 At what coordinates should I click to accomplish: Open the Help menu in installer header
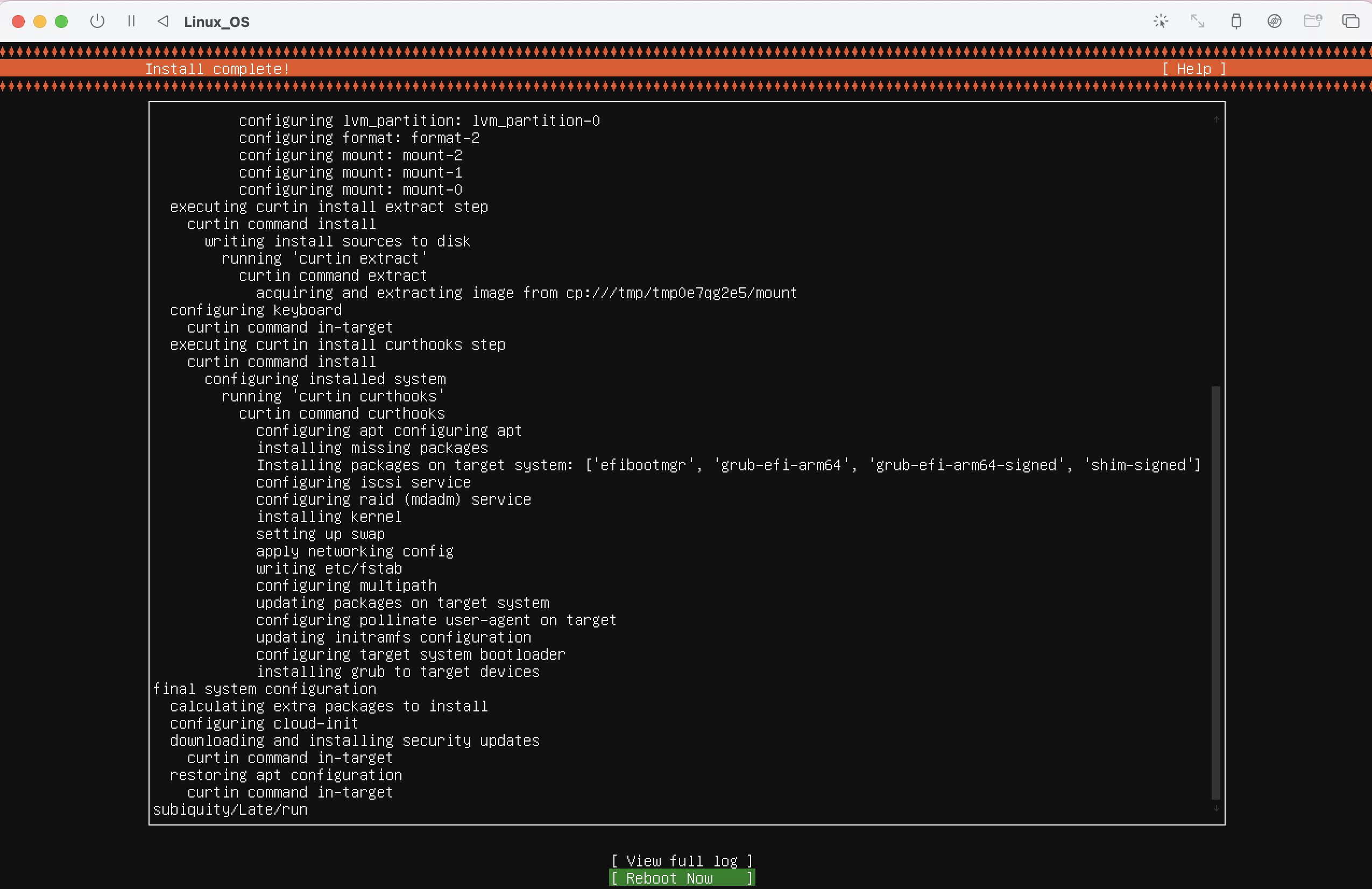[x=1194, y=69]
